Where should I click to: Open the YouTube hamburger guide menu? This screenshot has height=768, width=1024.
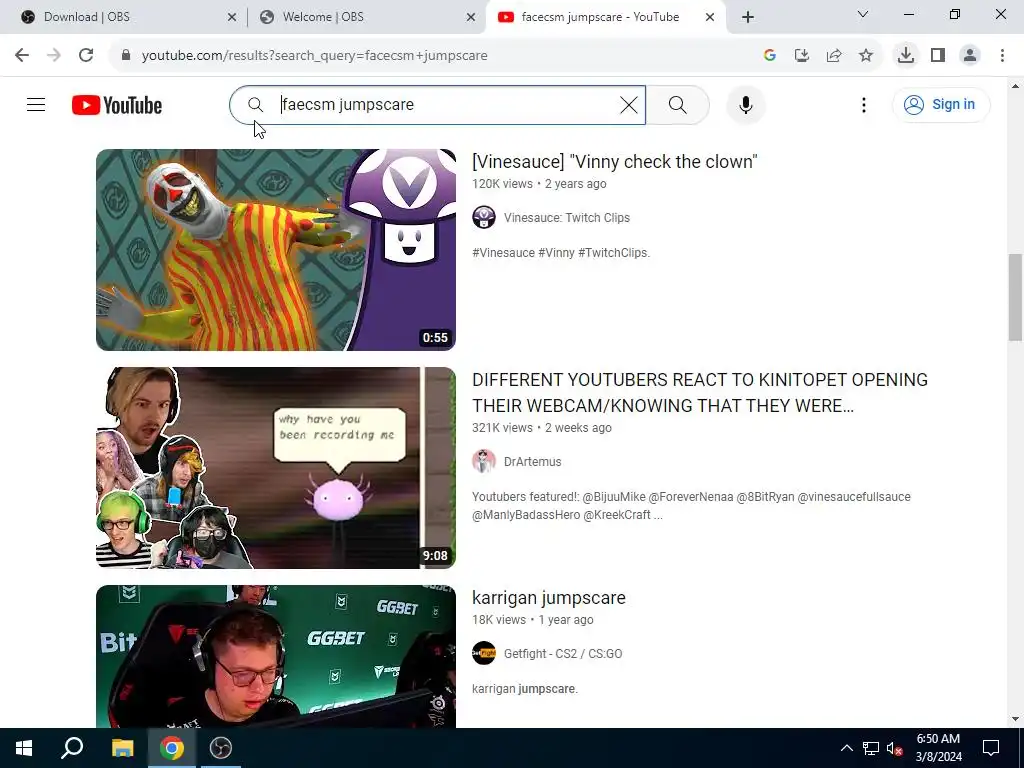coord(36,104)
